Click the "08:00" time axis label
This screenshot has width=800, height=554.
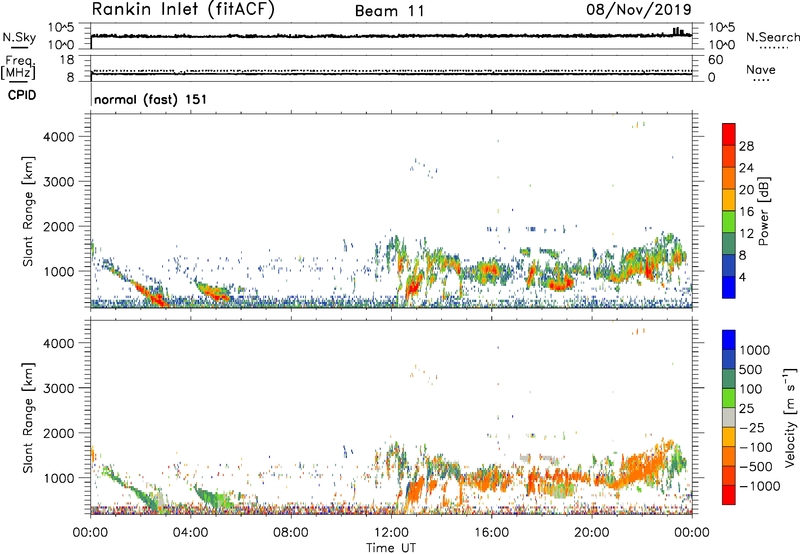click(x=291, y=533)
